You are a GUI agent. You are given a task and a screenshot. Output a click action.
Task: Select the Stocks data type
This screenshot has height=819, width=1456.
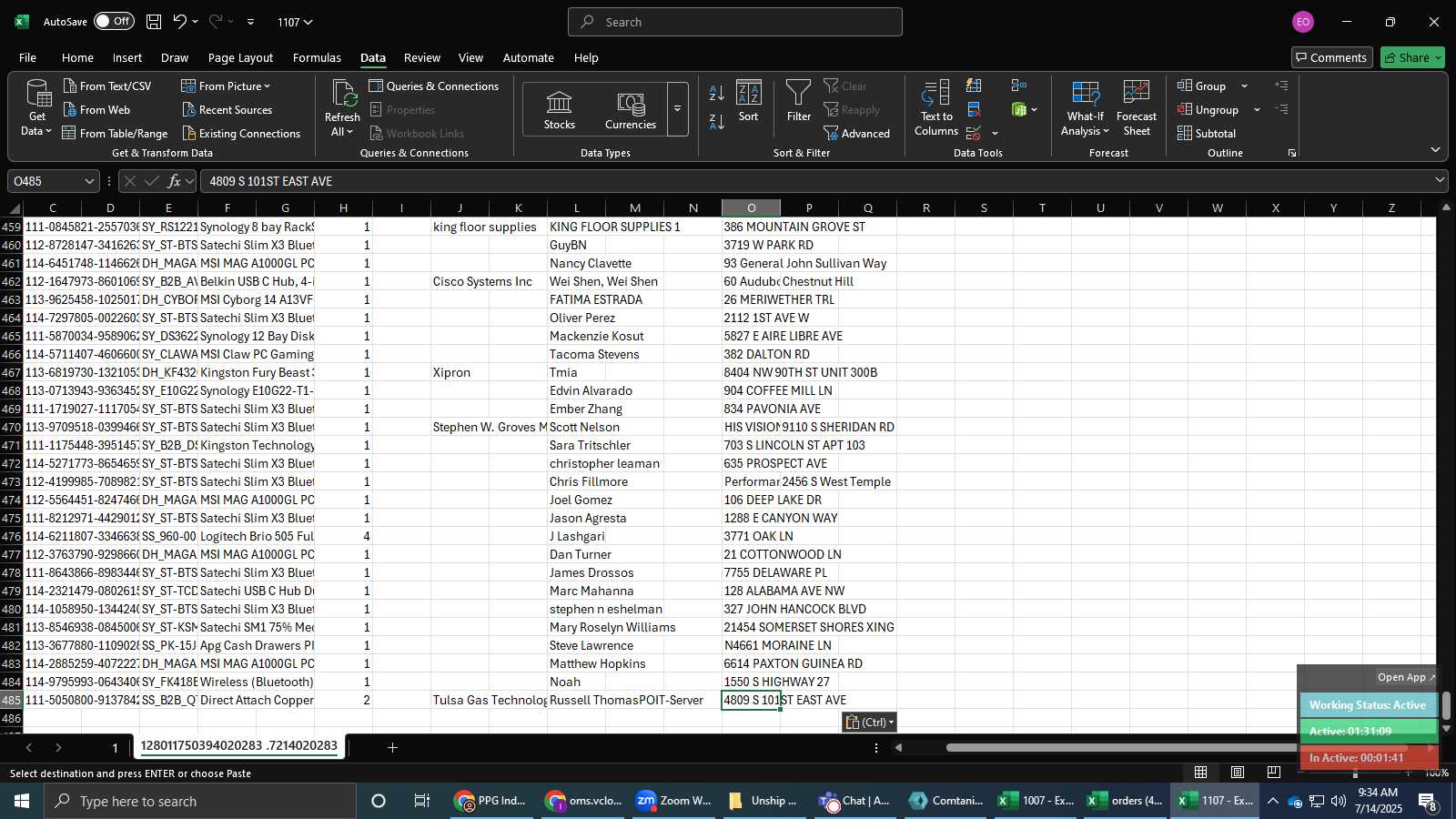point(560,109)
